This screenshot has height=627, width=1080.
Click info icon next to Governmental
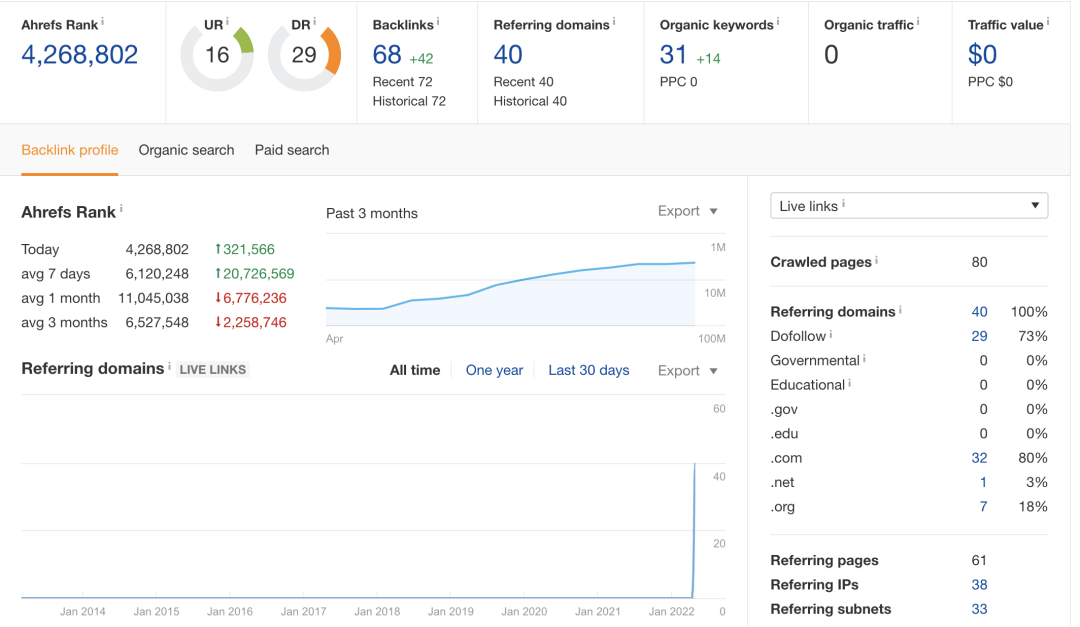(x=864, y=359)
